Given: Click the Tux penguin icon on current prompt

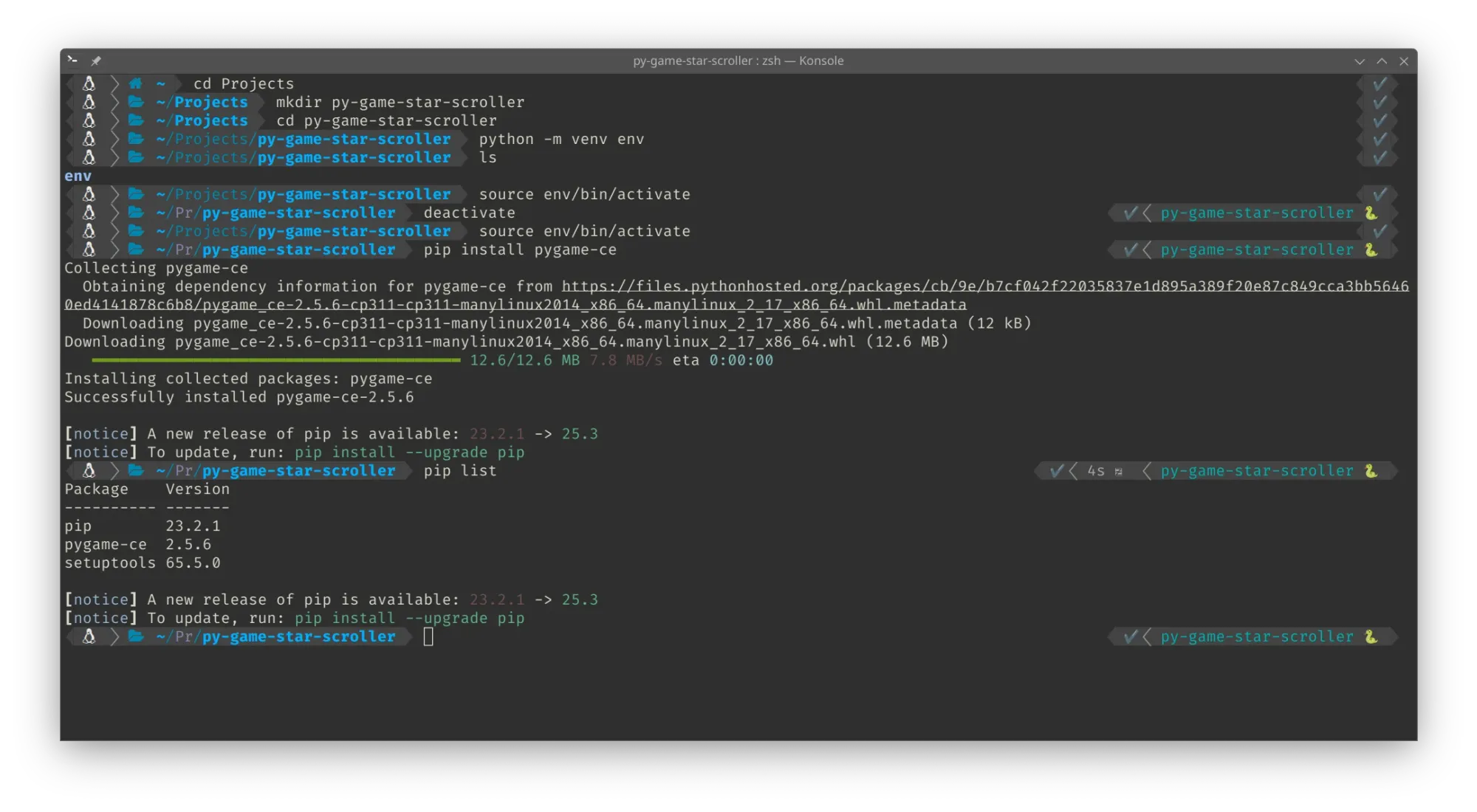Looking at the screenshot, I should point(89,636).
